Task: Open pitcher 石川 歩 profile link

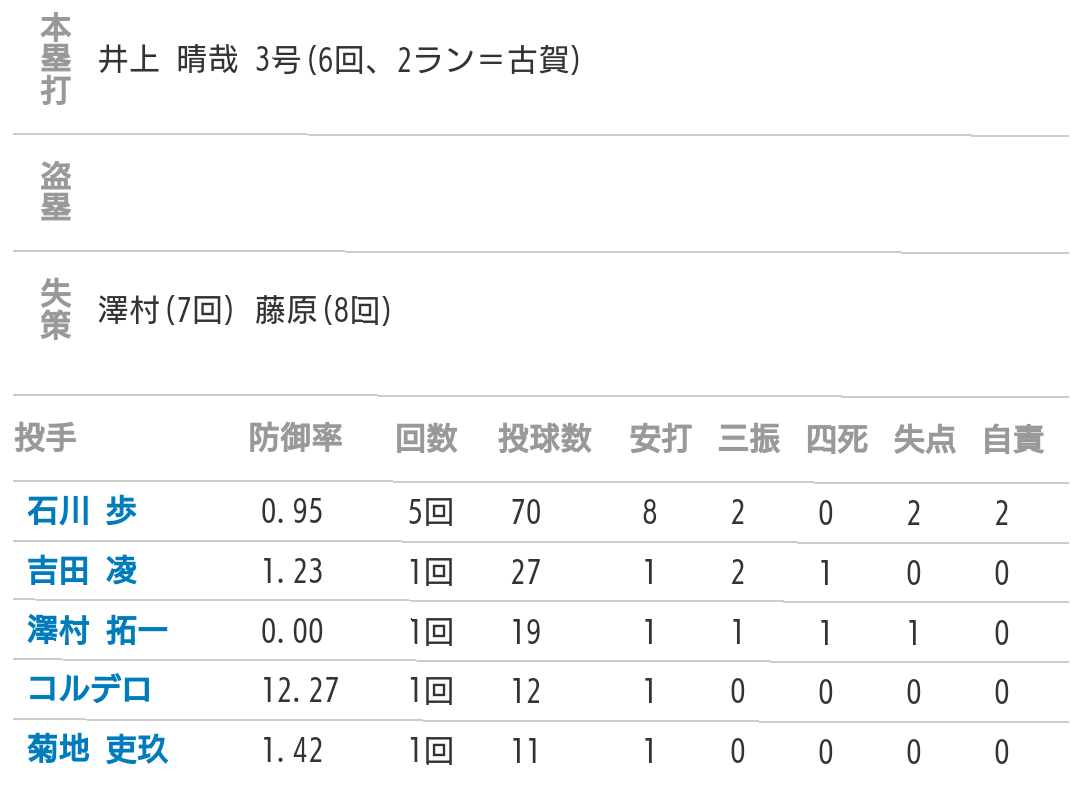Action: (82, 511)
